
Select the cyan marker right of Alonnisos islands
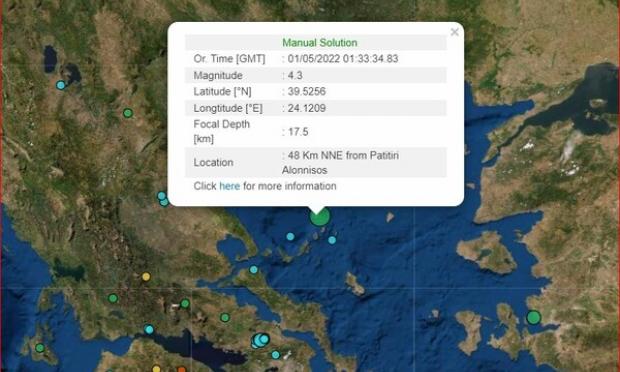coord(332,240)
